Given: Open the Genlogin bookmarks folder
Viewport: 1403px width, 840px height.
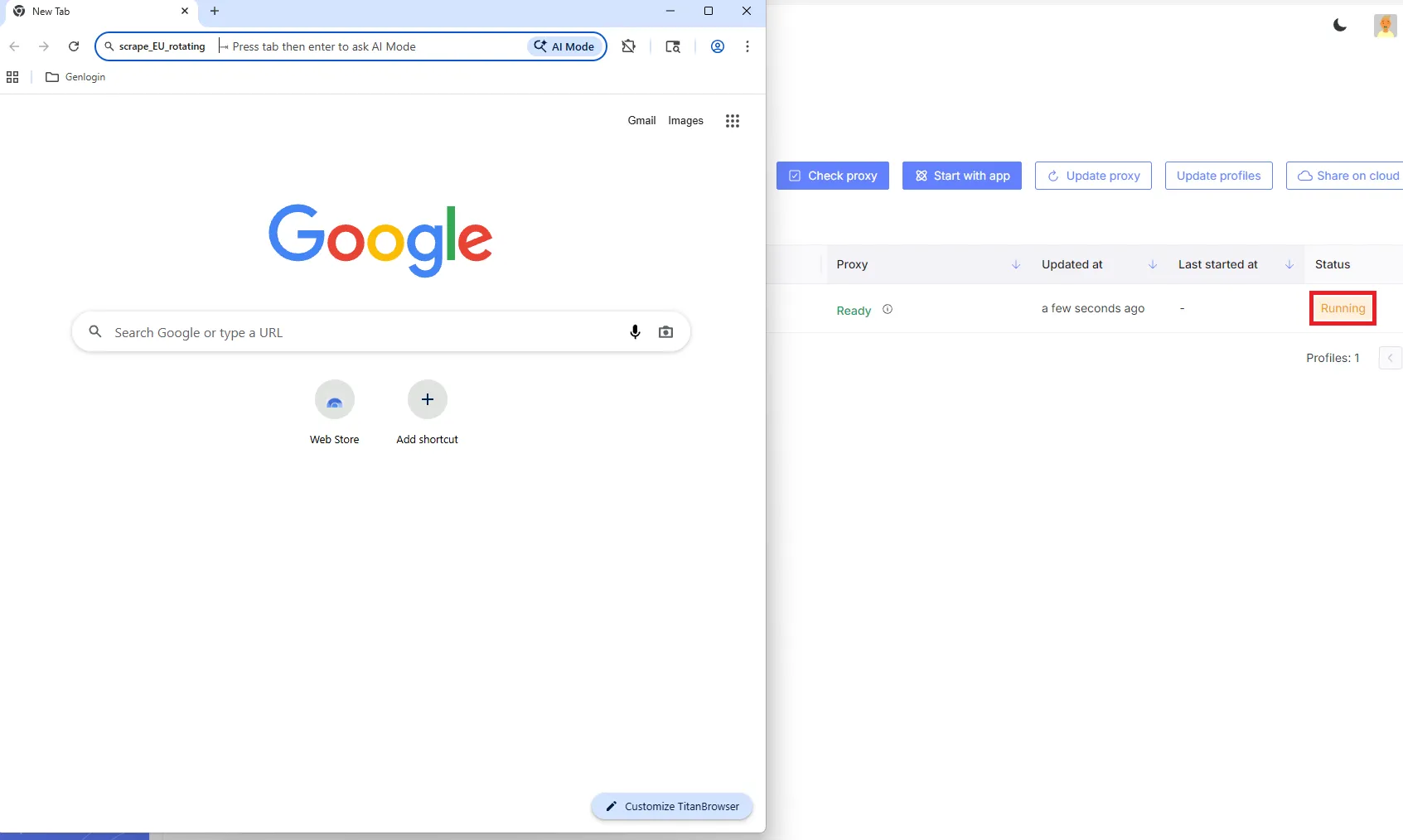Looking at the screenshot, I should (76, 77).
